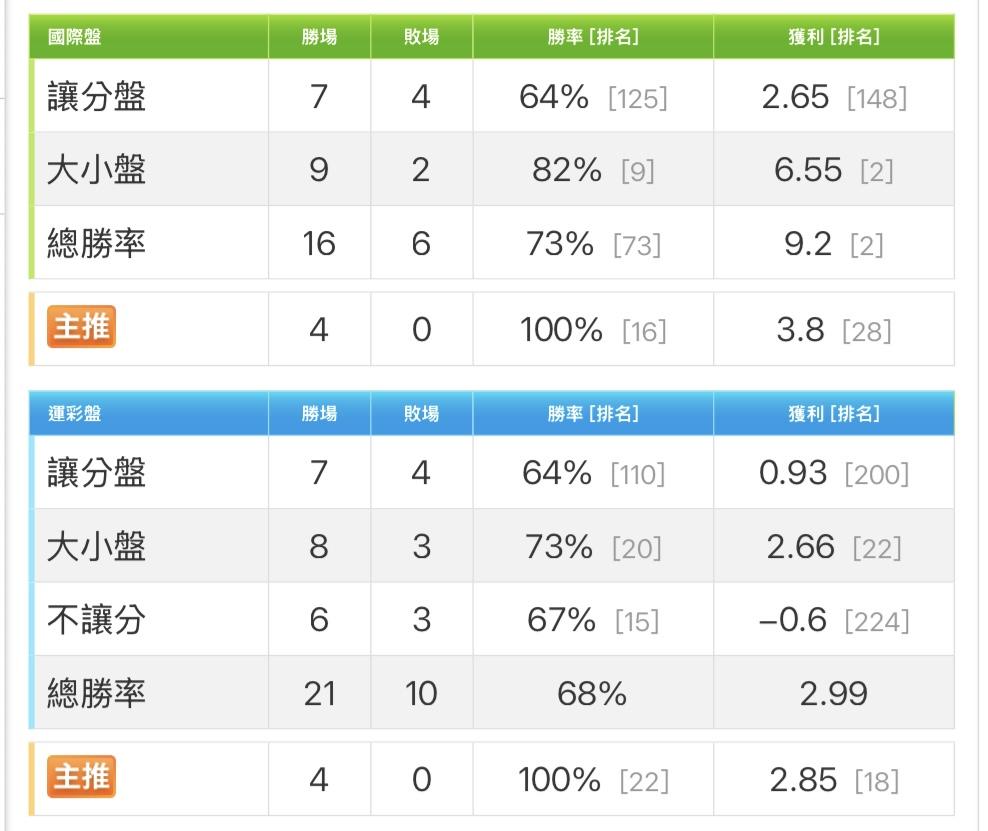Open the [110] win-rate ranking link

(638, 474)
